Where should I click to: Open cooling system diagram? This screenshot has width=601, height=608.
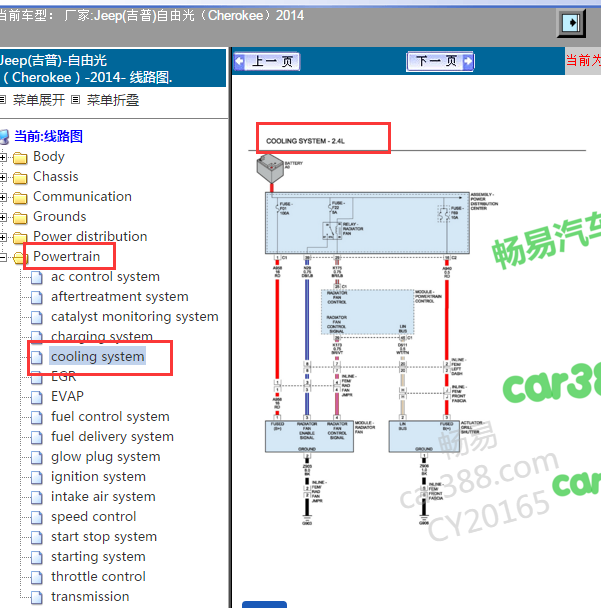(x=98, y=356)
